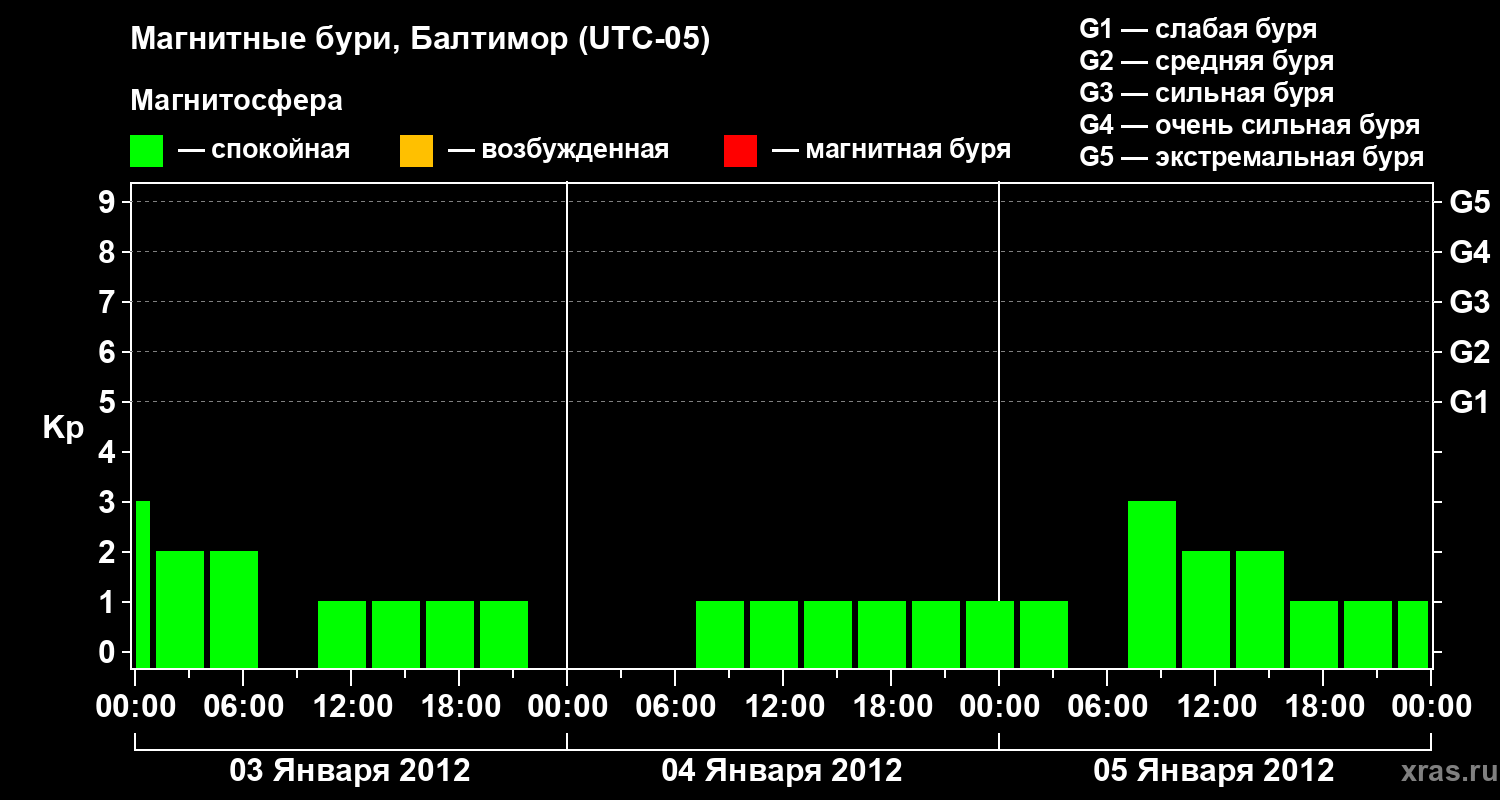The image size is (1500, 800).
Task: Click the 06:00 time label for 04 Января
Action: point(675,707)
